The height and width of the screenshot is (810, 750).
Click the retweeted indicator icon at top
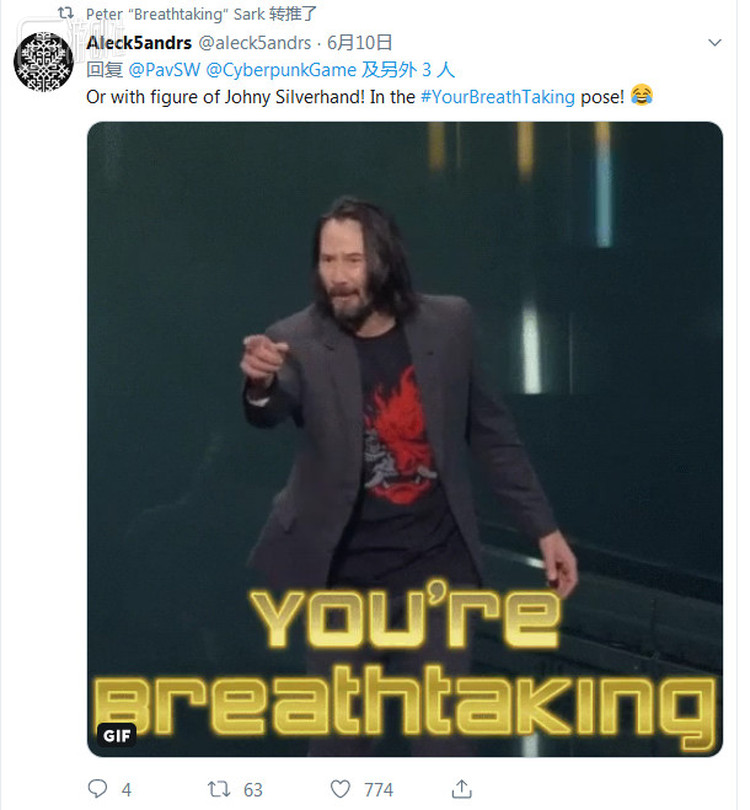tap(66, 13)
